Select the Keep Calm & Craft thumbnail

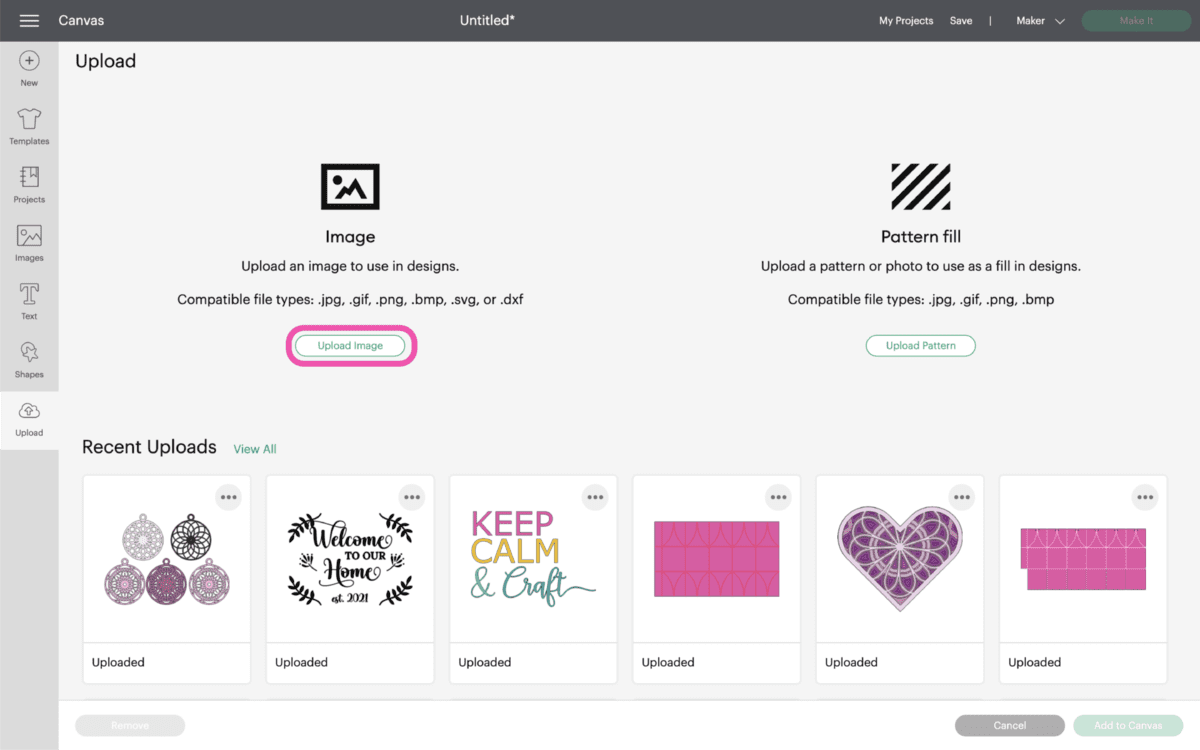point(533,559)
